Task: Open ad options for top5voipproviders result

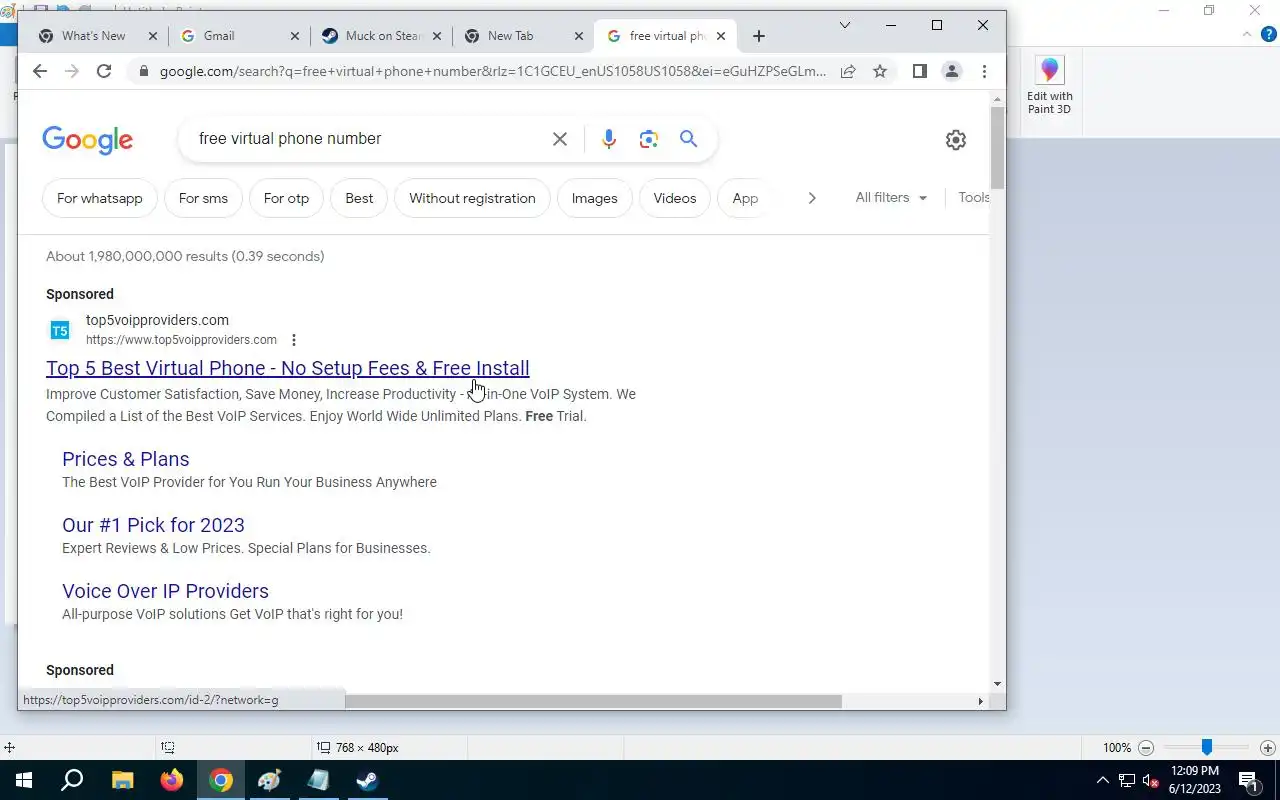Action: 293,340
